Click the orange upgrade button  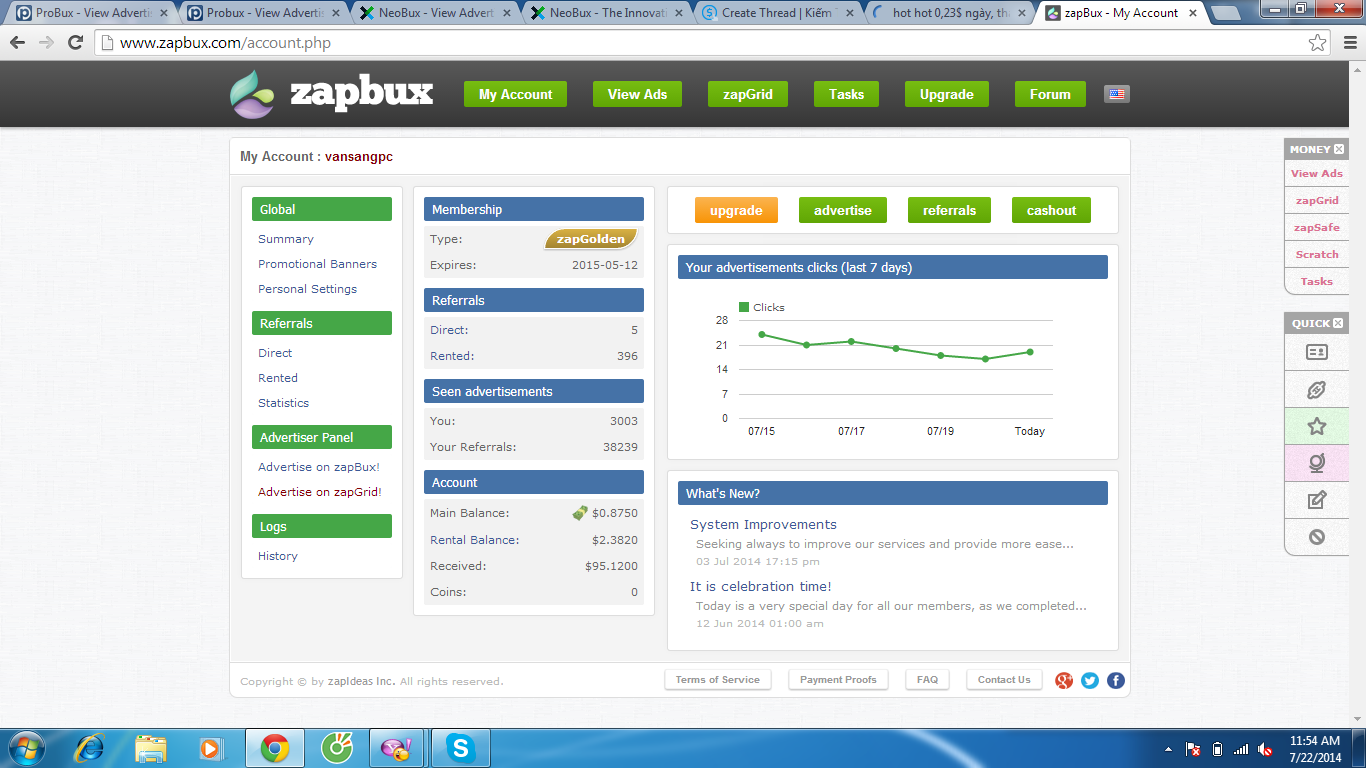coord(736,210)
